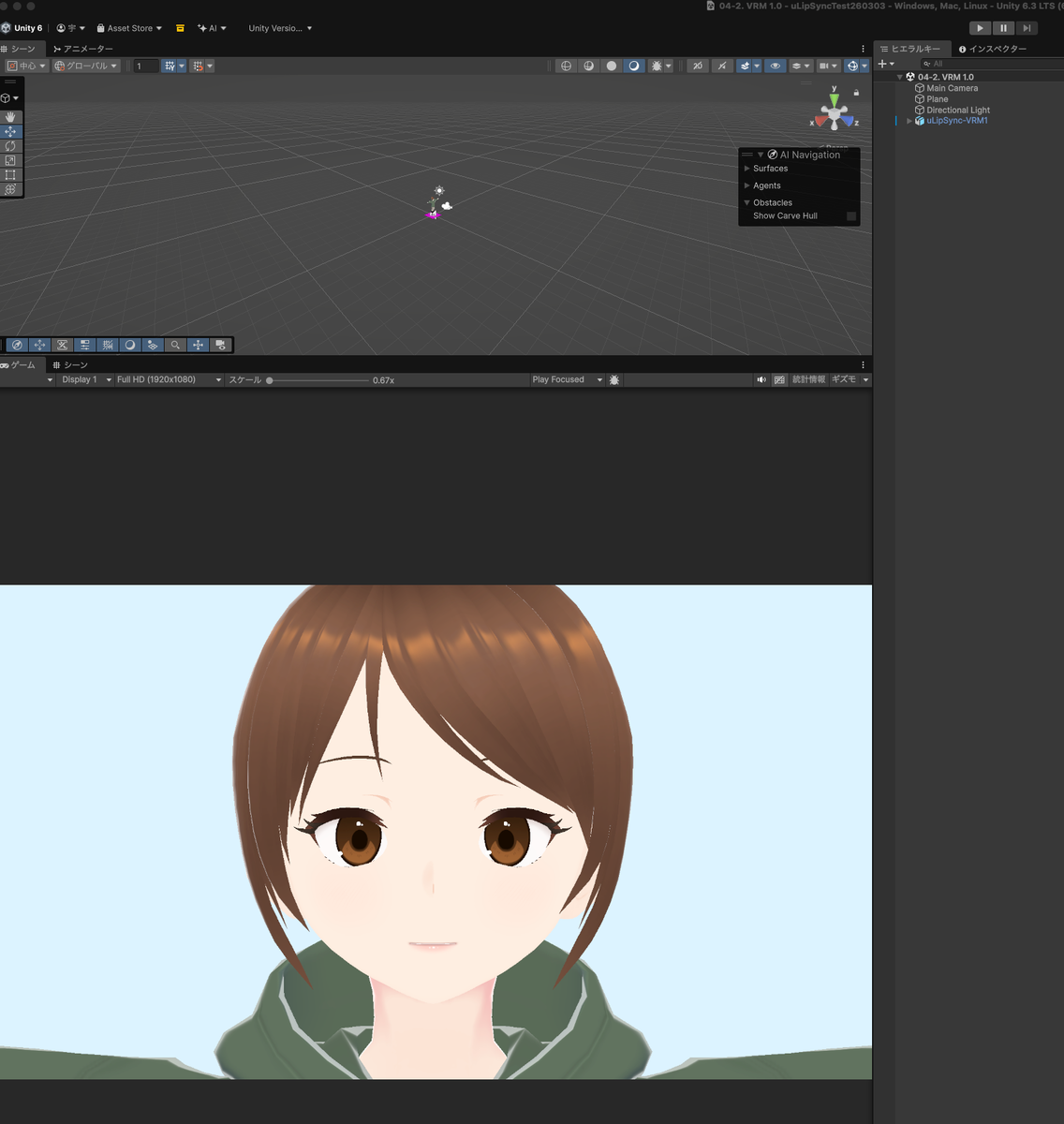Image resolution: width=1064 pixels, height=1124 pixels.
Task: Open the Play Focused dropdown
Action: (567, 379)
